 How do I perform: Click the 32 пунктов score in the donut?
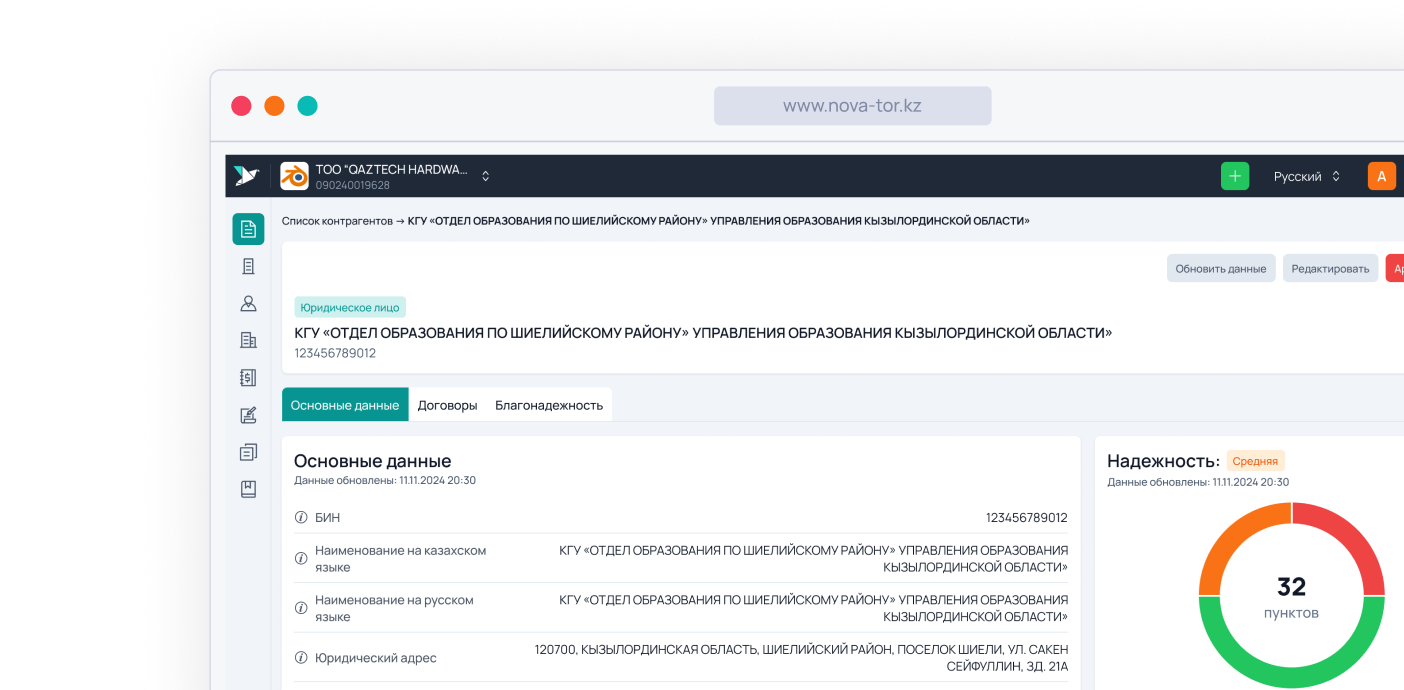coord(1291,597)
